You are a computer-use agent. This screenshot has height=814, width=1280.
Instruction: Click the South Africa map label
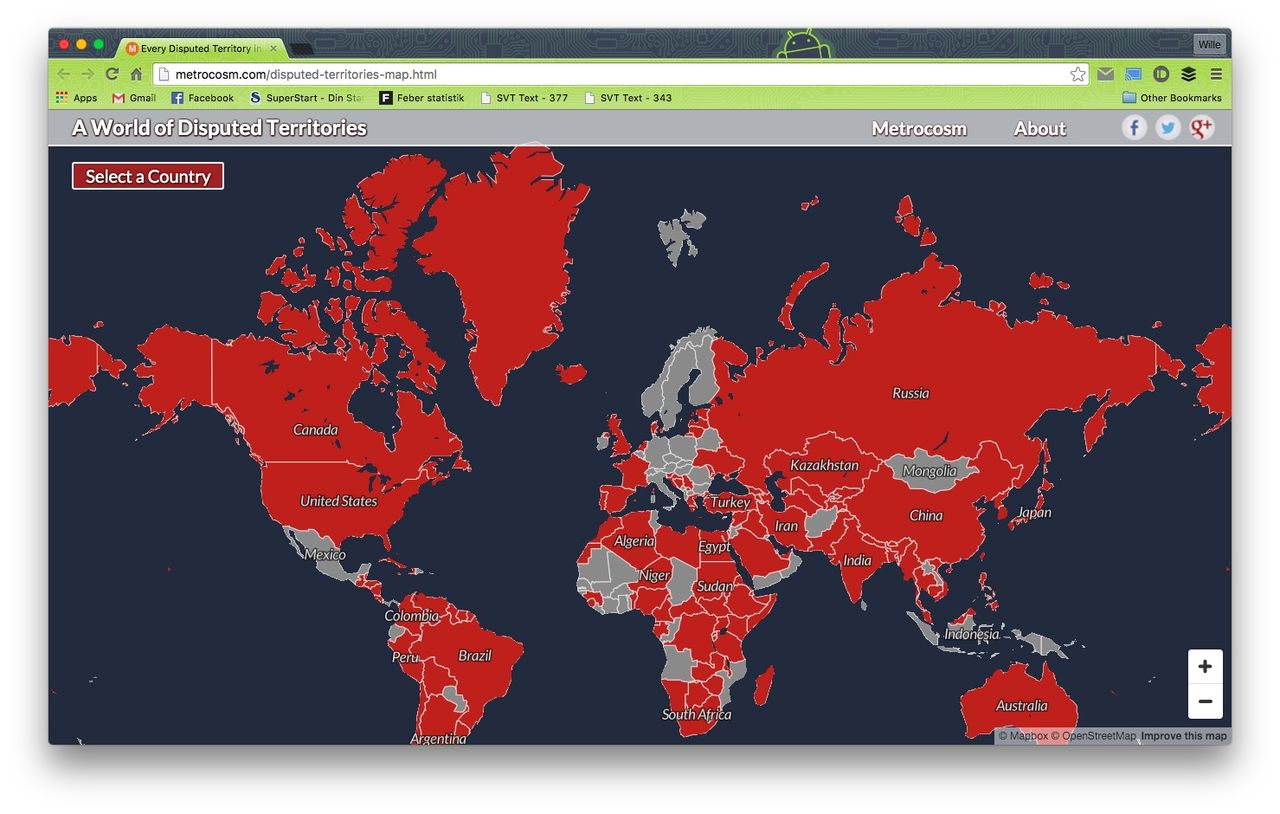pyautogui.click(x=697, y=715)
